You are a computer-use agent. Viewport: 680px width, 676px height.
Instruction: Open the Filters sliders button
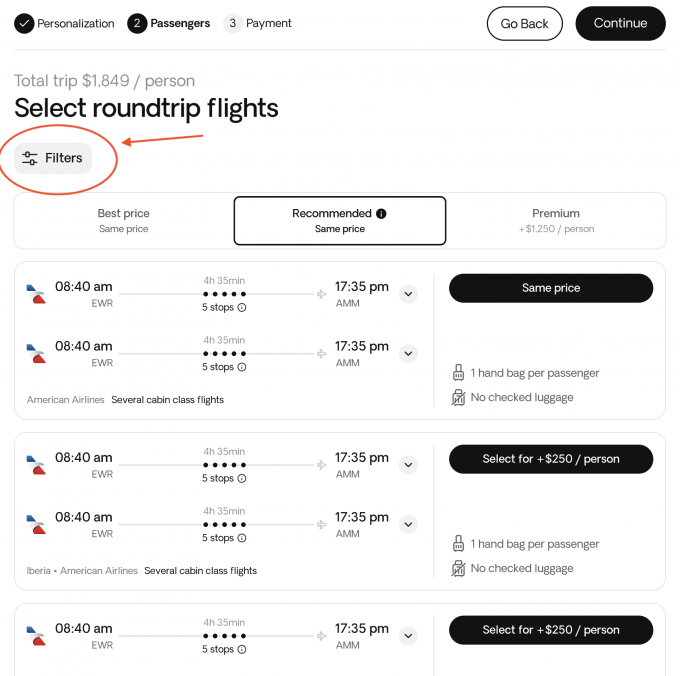(x=53, y=158)
